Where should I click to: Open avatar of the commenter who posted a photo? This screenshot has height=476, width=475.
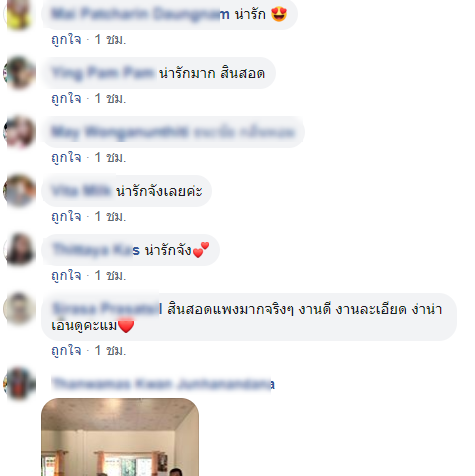tap(19, 384)
